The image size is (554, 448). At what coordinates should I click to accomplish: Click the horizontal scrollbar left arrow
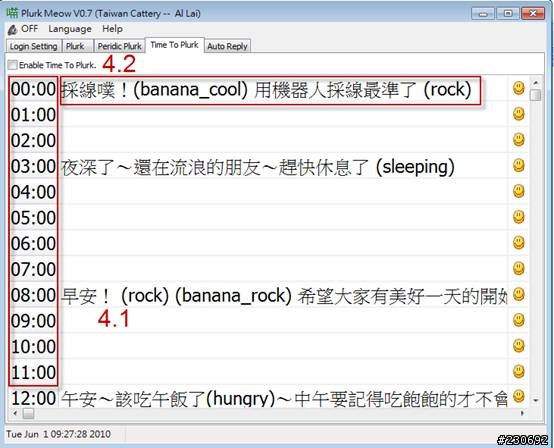click(15, 413)
